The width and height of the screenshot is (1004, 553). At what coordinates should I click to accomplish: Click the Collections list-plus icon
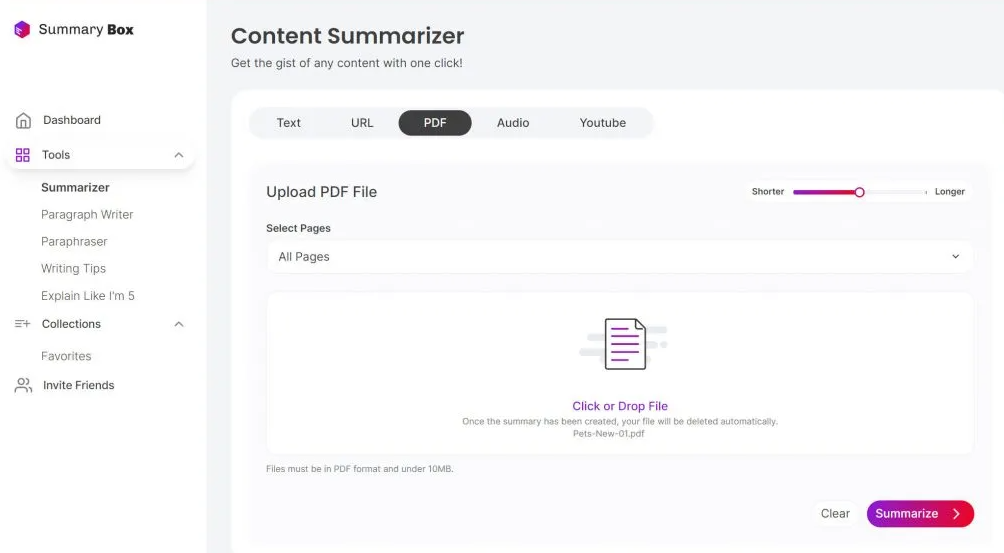pyautogui.click(x=22, y=324)
